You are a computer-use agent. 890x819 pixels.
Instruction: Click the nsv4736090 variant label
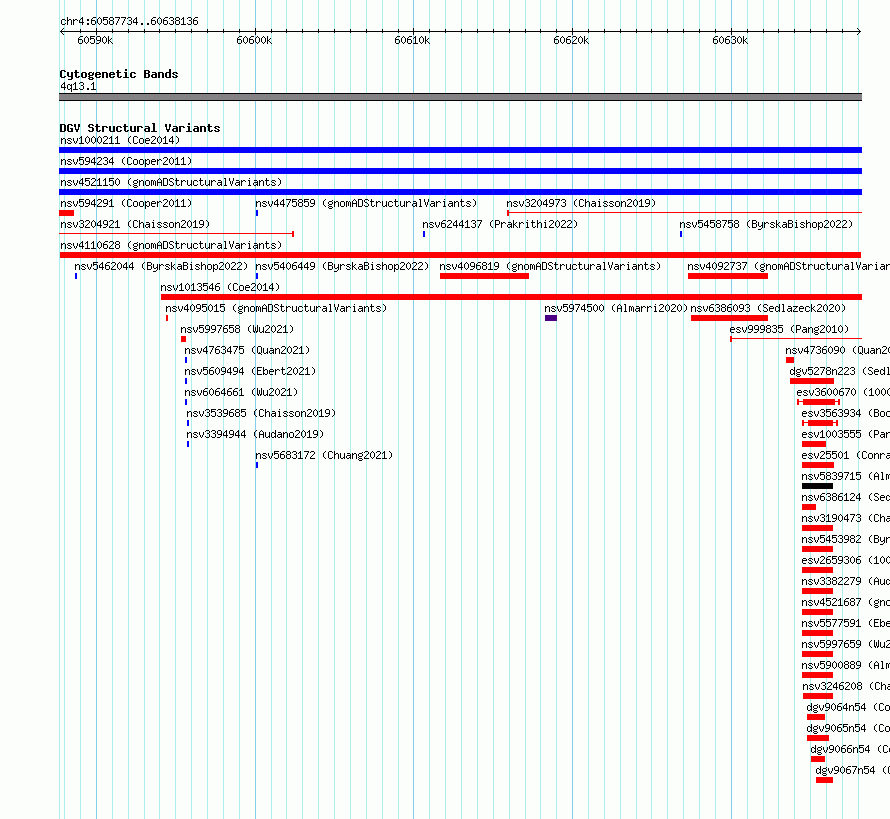click(837, 350)
